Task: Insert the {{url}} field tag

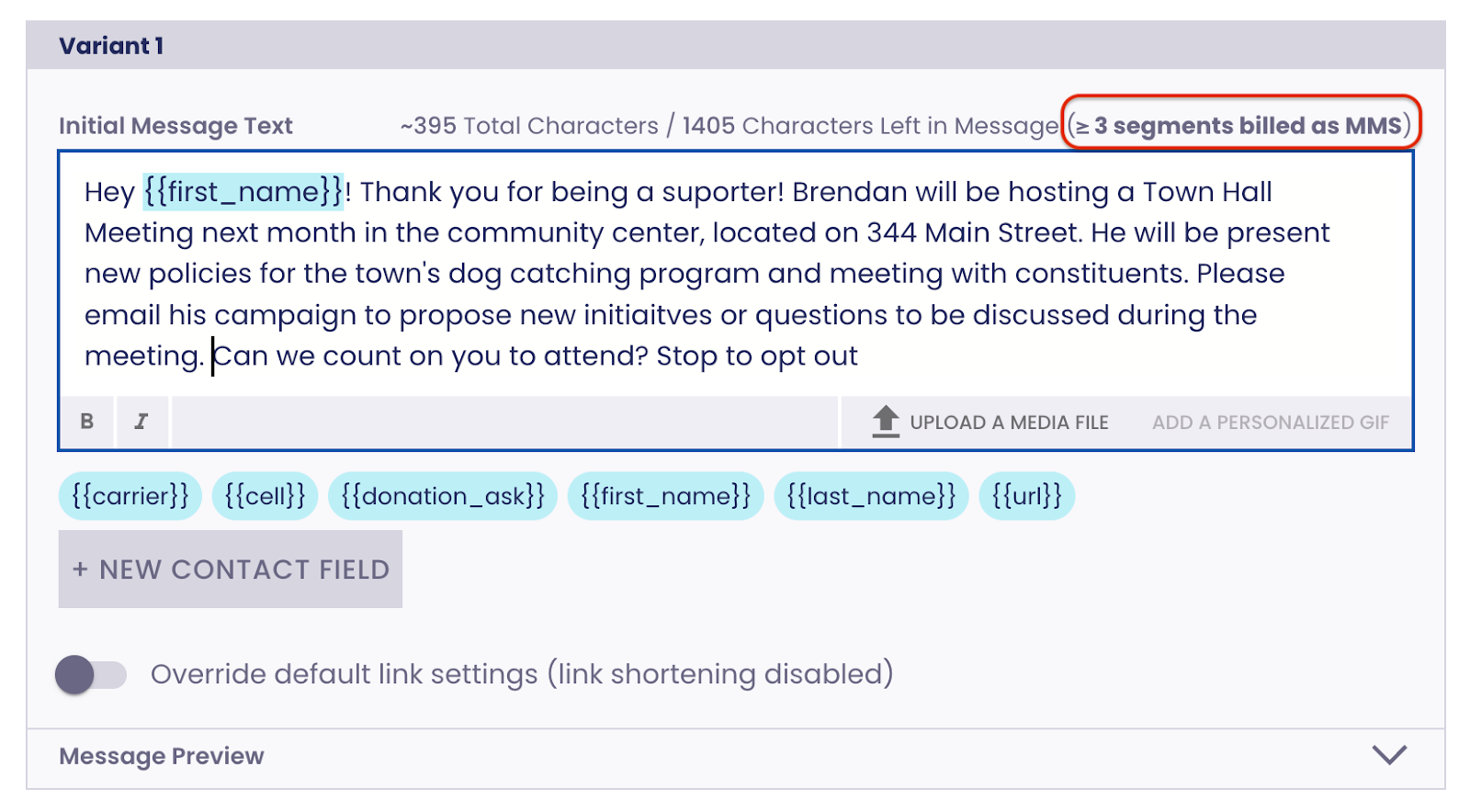Action: coord(1026,496)
